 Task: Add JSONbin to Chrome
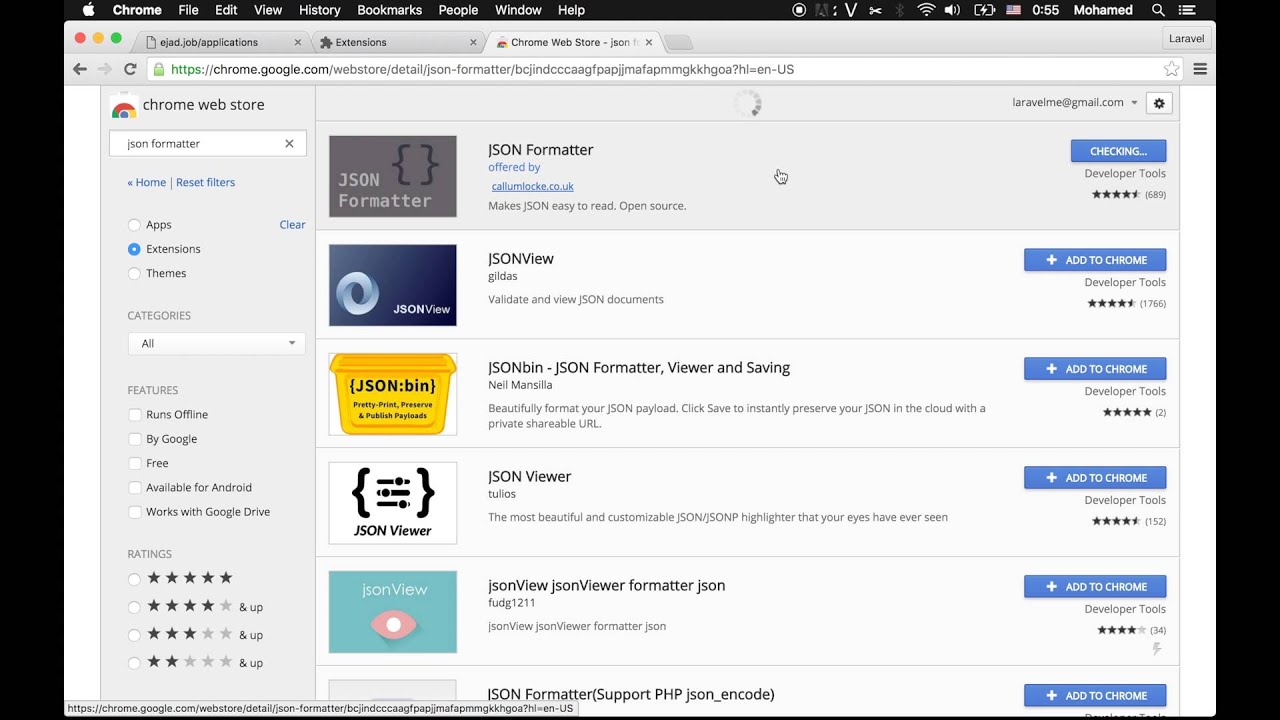(1095, 369)
